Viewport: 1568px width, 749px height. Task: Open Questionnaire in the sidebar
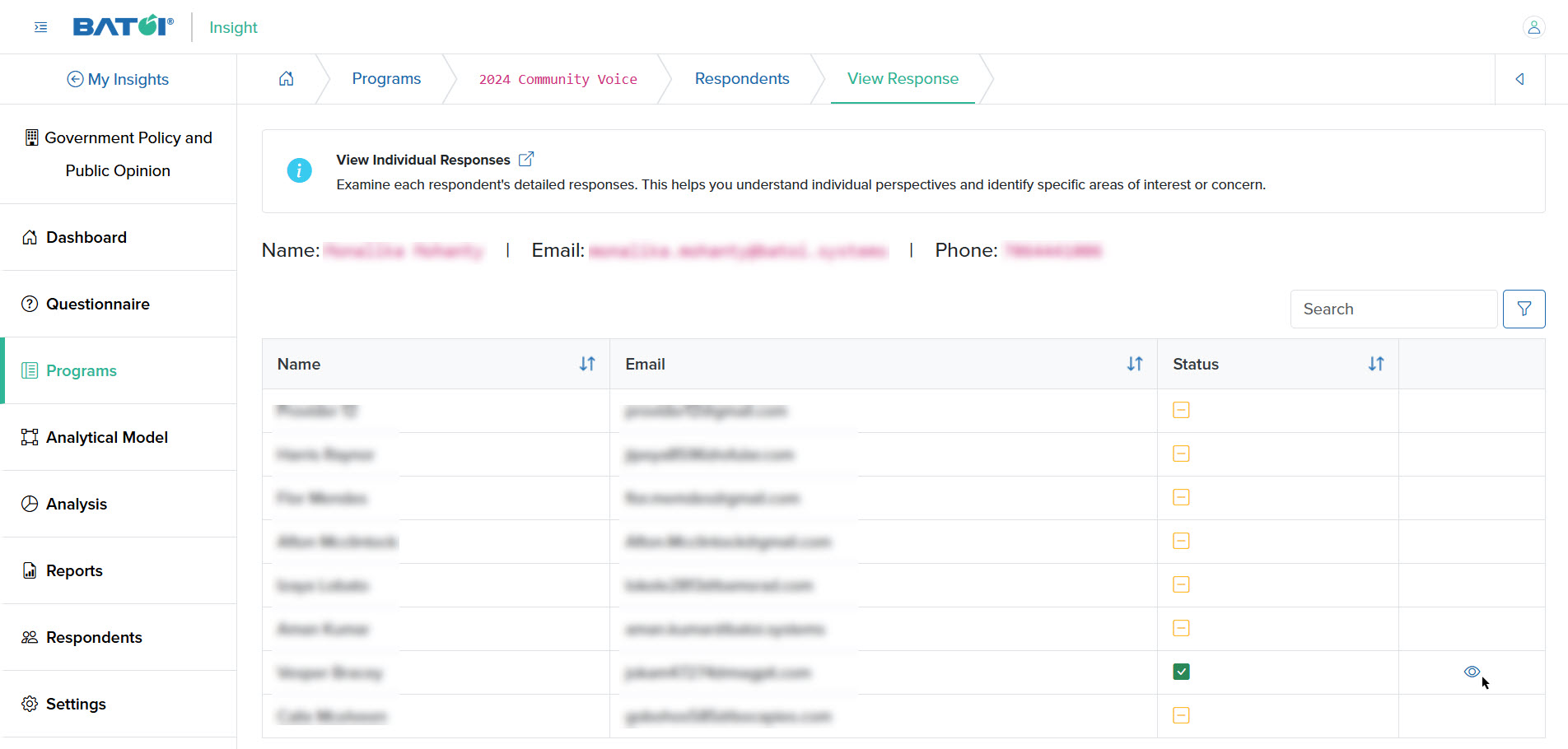point(119,304)
